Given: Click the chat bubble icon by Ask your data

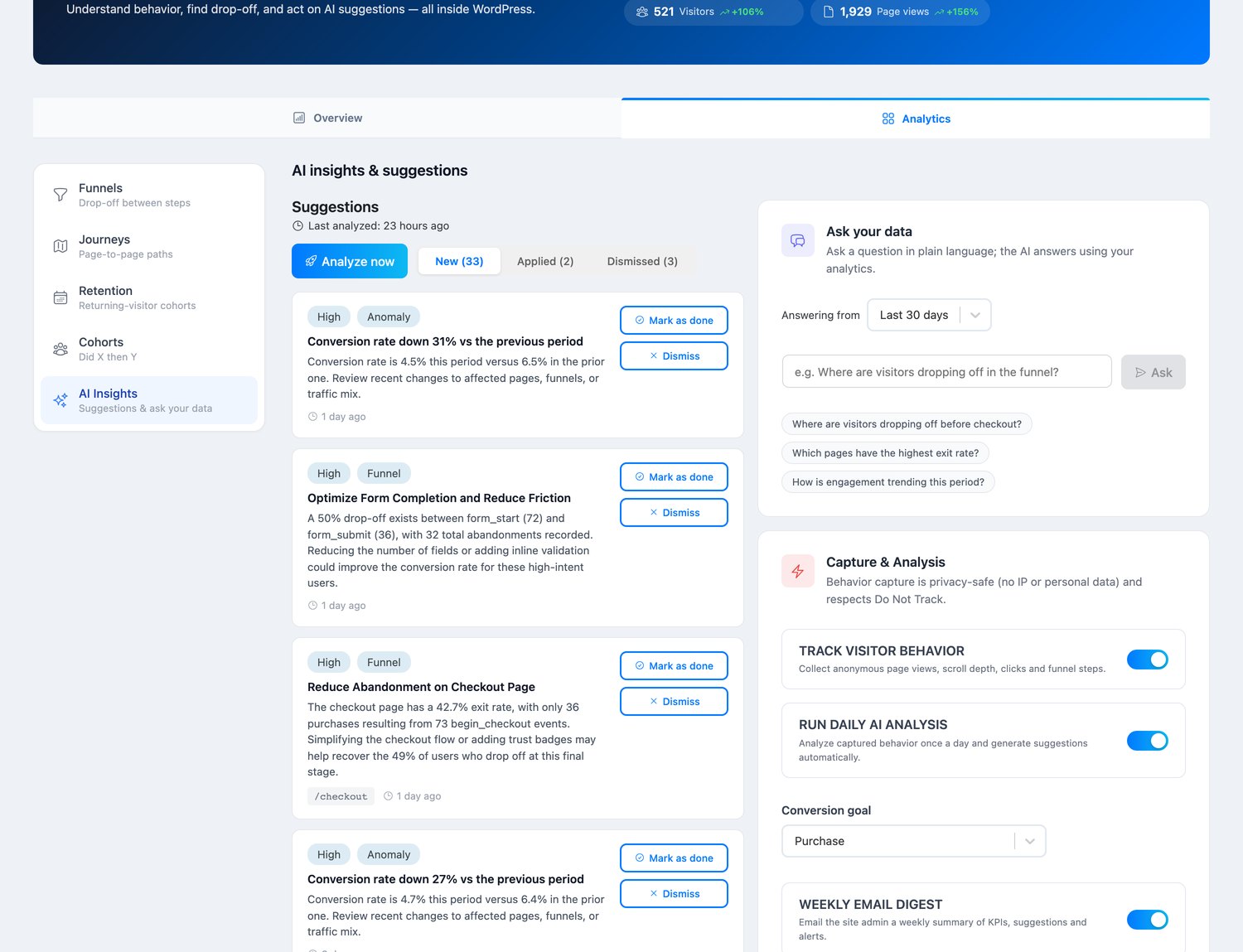Looking at the screenshot, I should pos(798,240).
